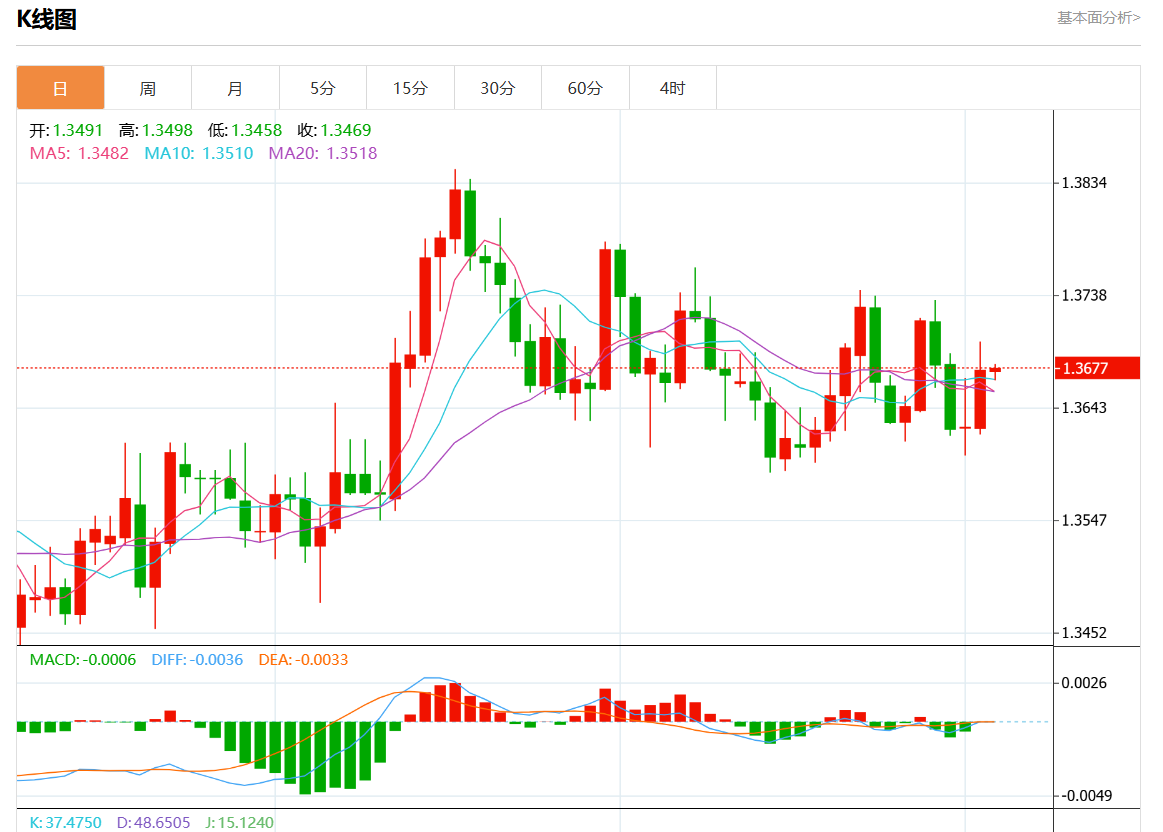The width and height of the screenshot is (1163, 832).
Task: Click the MA20: 1.3518 indicator value
Action: [x=323, y=153]
